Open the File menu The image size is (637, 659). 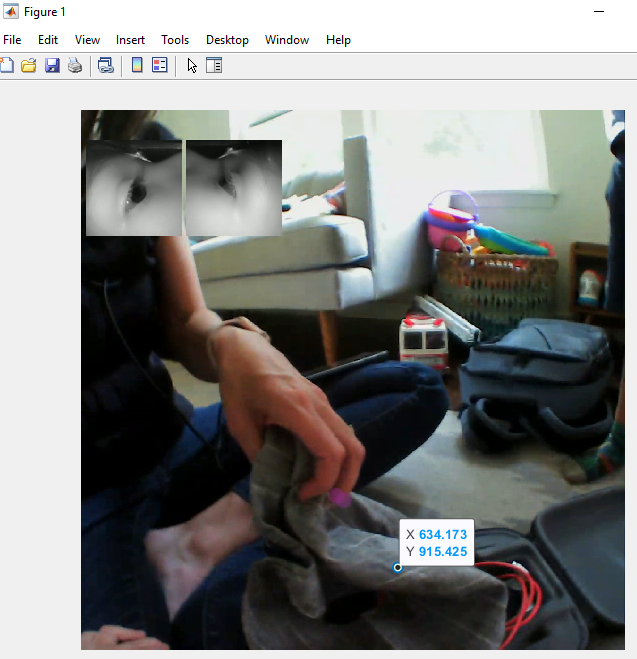pos(12,40)
